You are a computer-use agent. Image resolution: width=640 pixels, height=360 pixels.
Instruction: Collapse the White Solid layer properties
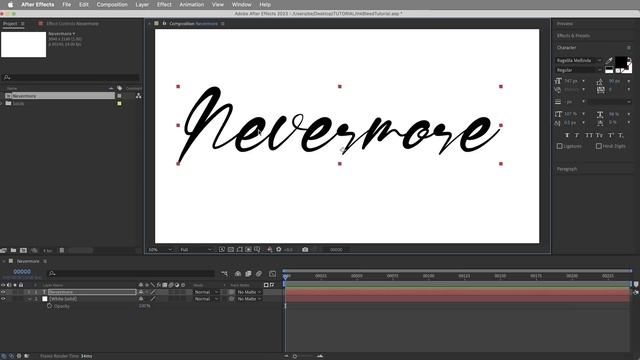(x=29, y=299)
